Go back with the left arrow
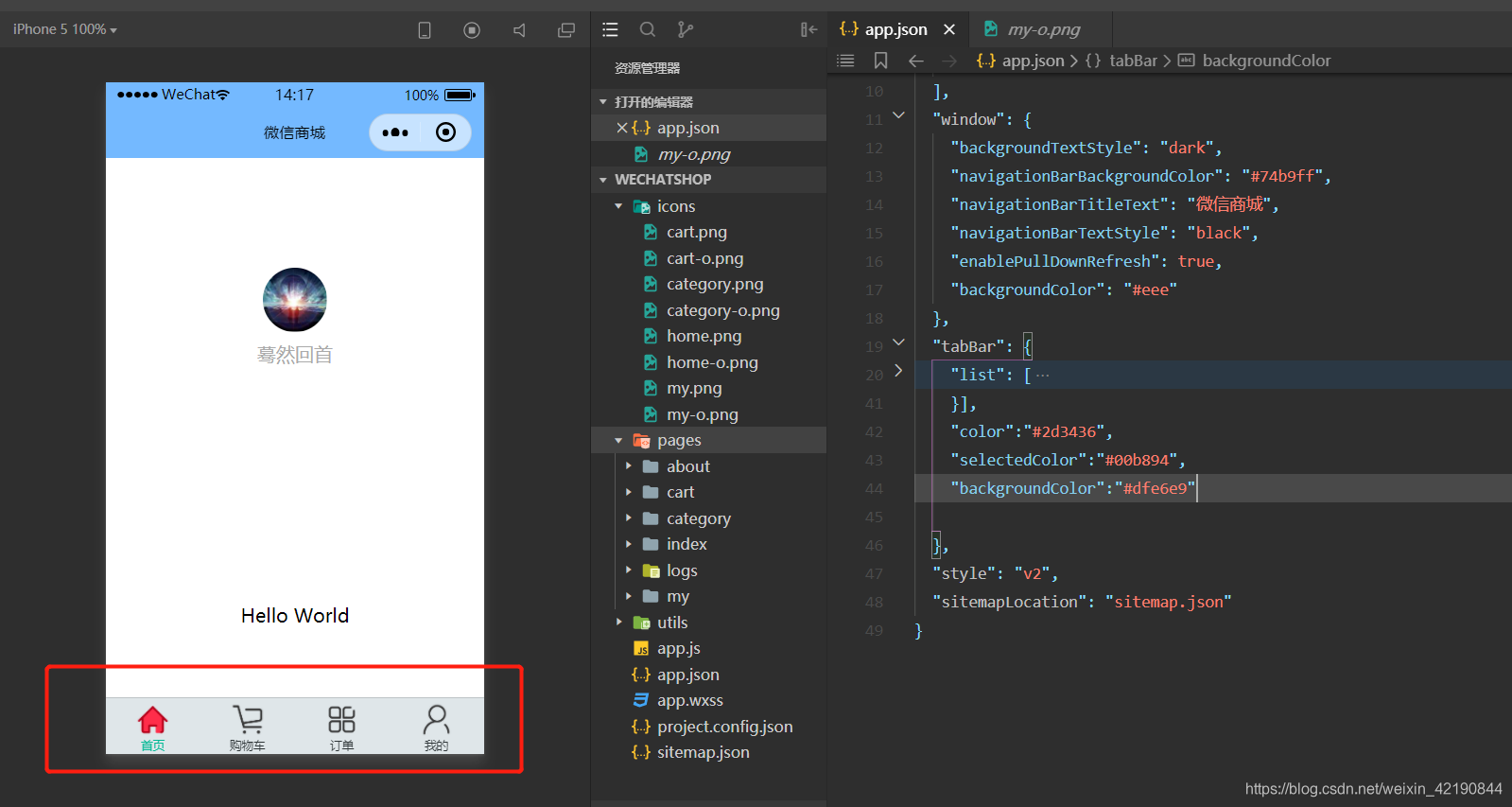Image resolution: width=1512 pixels, height=807 pixels. [x=915, y=61]
